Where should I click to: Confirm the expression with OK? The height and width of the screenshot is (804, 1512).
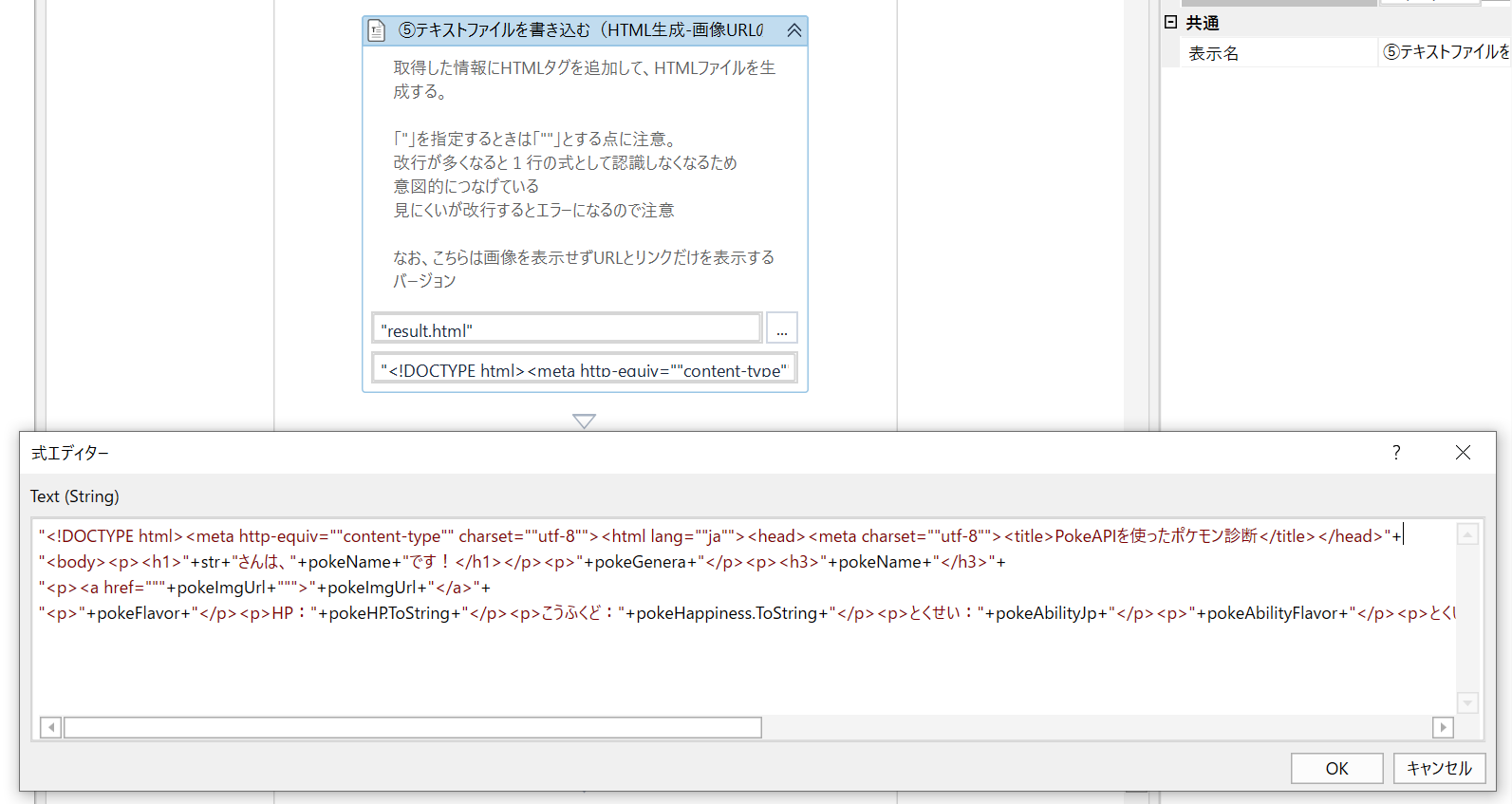tap(1336, 768)
